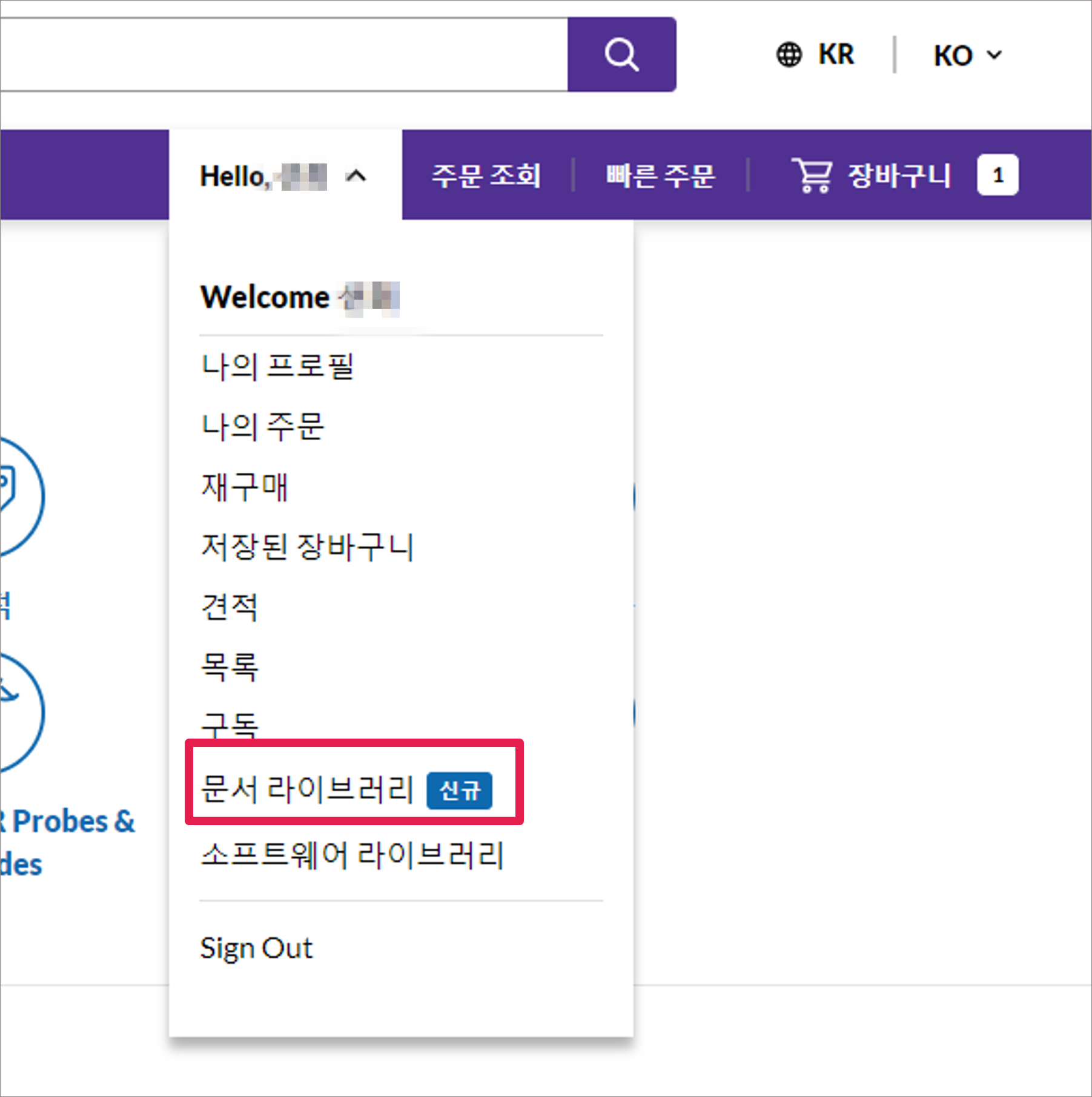Click the KR country selector
The image size is (1092, 1097).
(x=836, y=54)
